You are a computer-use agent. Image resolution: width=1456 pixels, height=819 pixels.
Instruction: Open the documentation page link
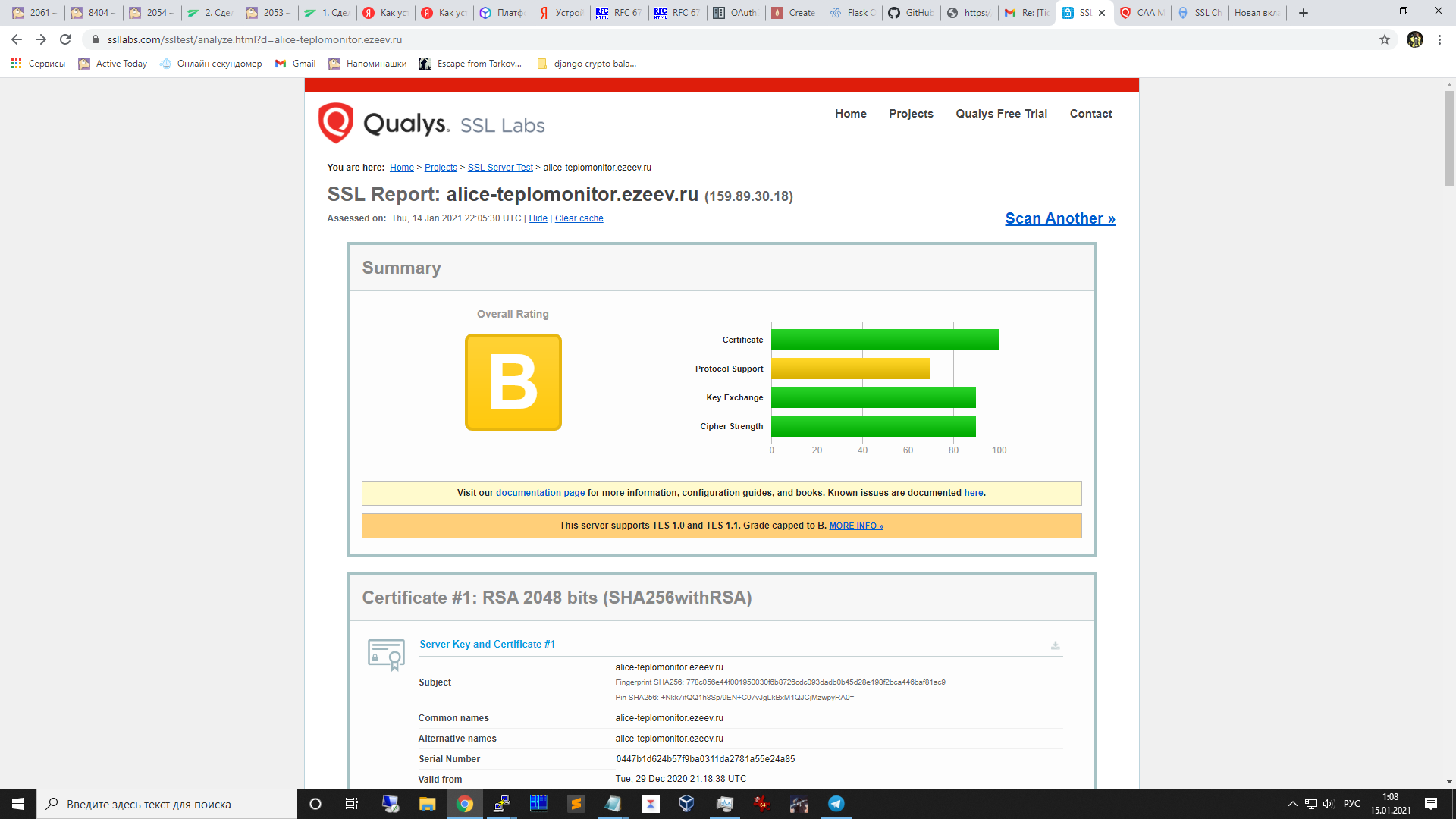[x=540, y=493]
